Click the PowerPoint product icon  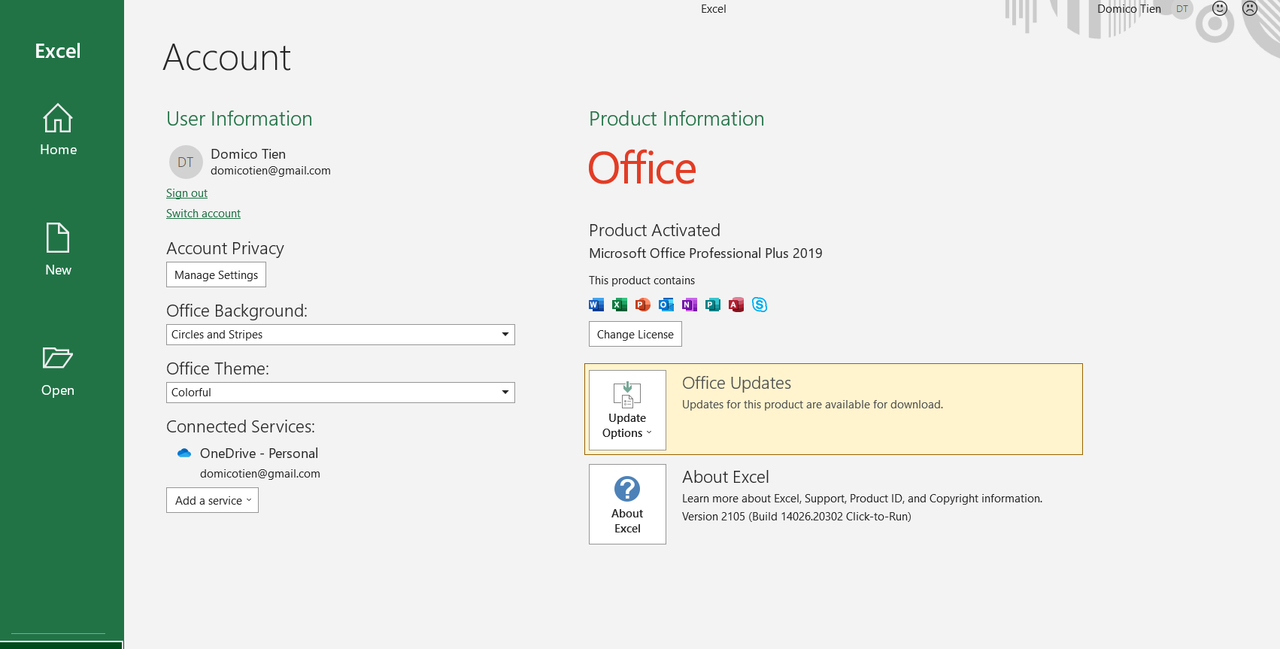click(x=643, y=305)
